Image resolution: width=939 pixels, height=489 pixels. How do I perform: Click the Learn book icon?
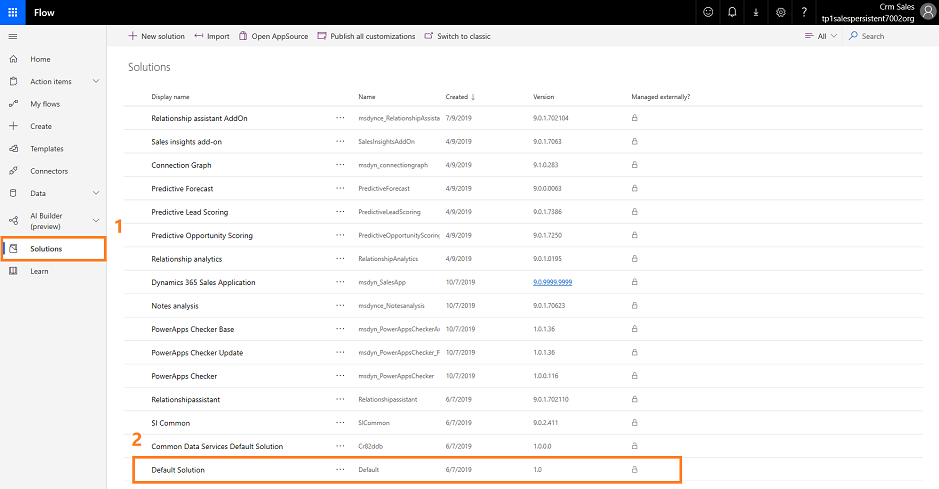pyautogui.click(x=13, y=271)
